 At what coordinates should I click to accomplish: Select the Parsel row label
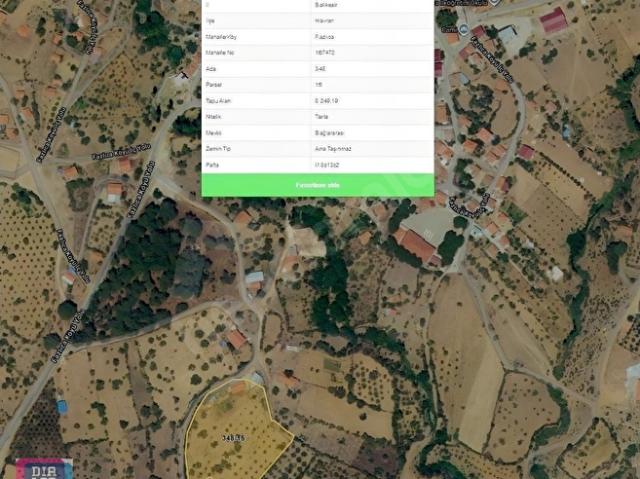[x=213, y=84]
